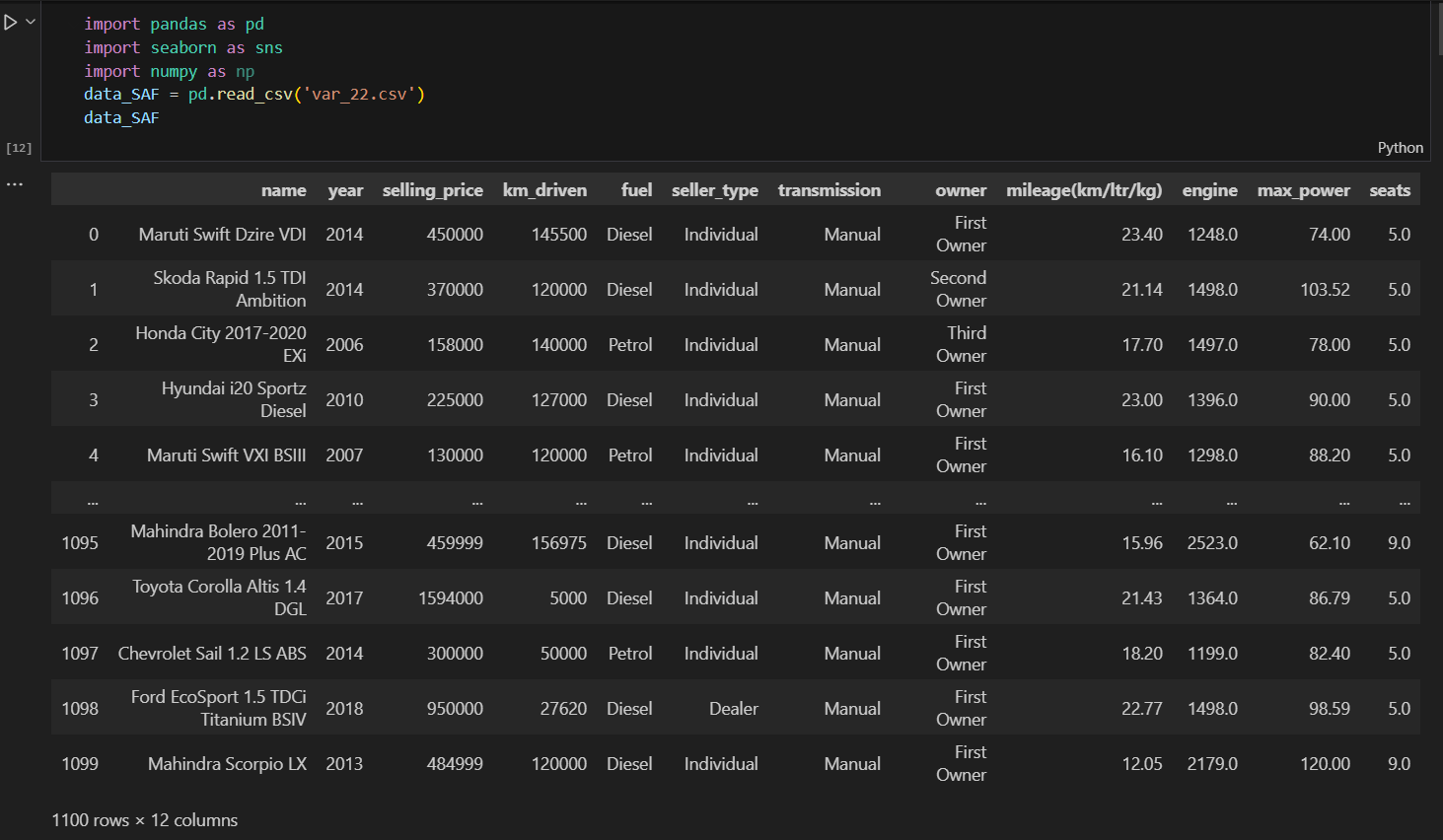Select 'Hyundai i20 Sportz Diesel' cell
The height and width of the screenshot is (840, 1443).
tap(234, 399)
